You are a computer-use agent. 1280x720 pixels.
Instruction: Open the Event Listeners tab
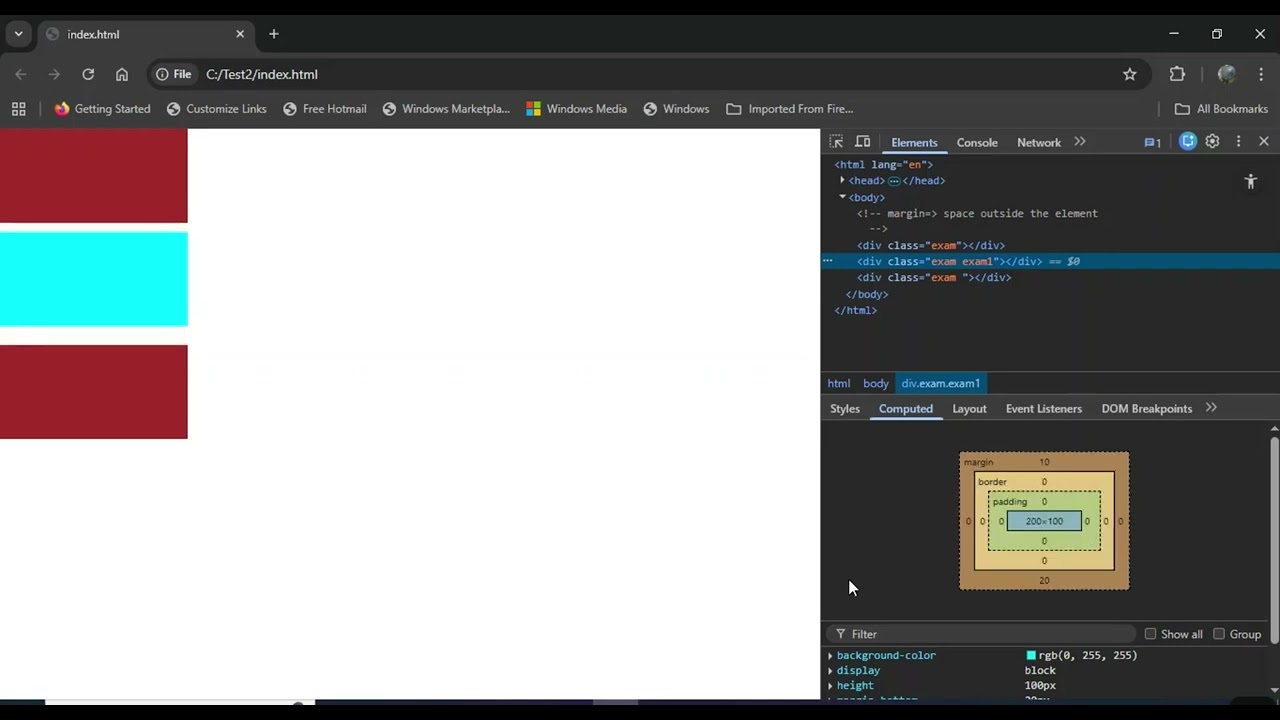(x=1044, y=409)
